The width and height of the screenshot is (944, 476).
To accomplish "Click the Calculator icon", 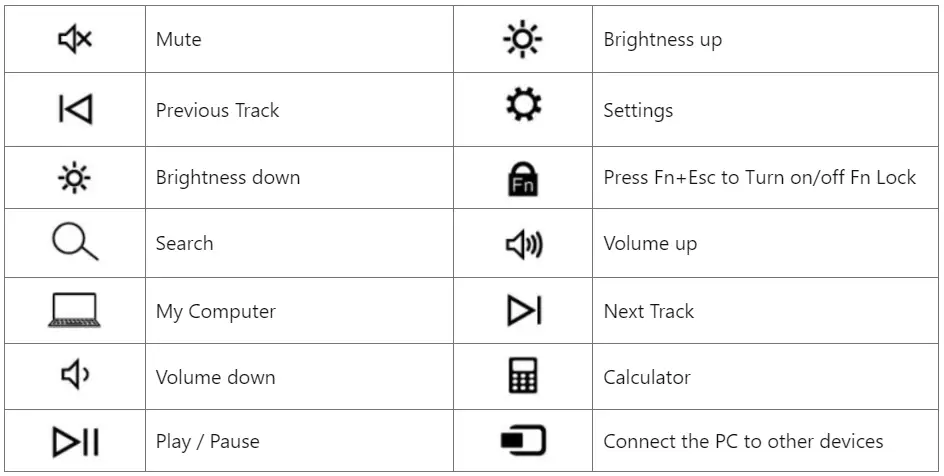I will tap(523, 376).
